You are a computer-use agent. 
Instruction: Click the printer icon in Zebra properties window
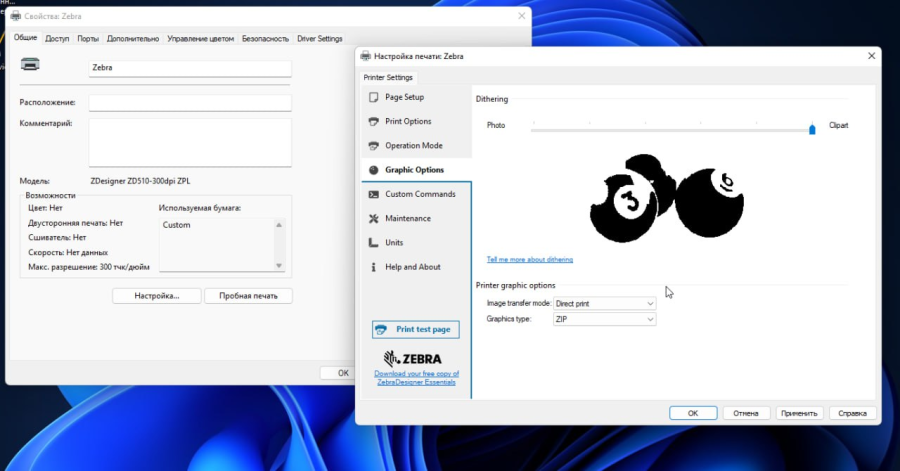pyautogui.click(x=30, y=64)
